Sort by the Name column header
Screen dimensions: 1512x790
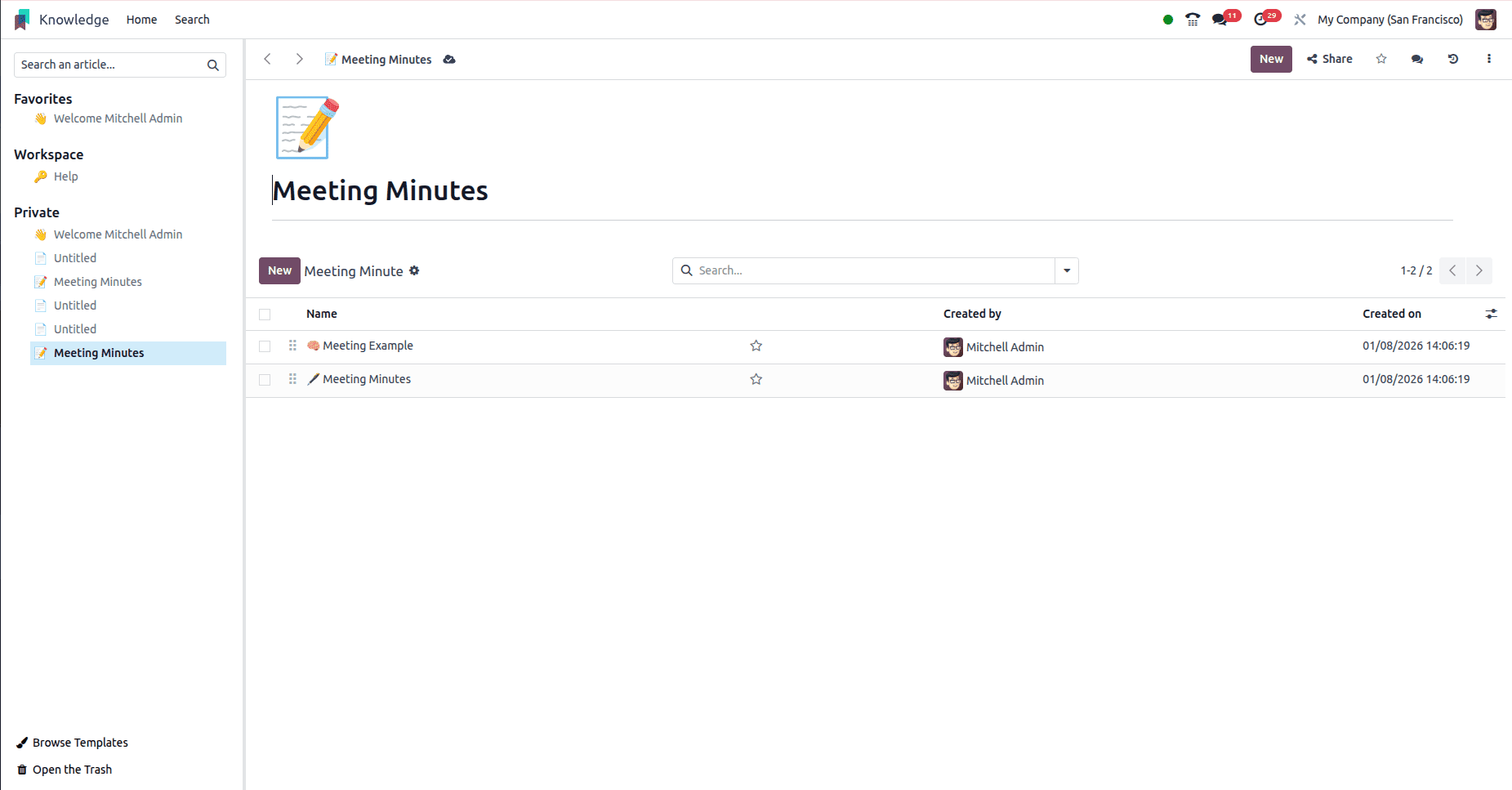click(x=322, y=314)
